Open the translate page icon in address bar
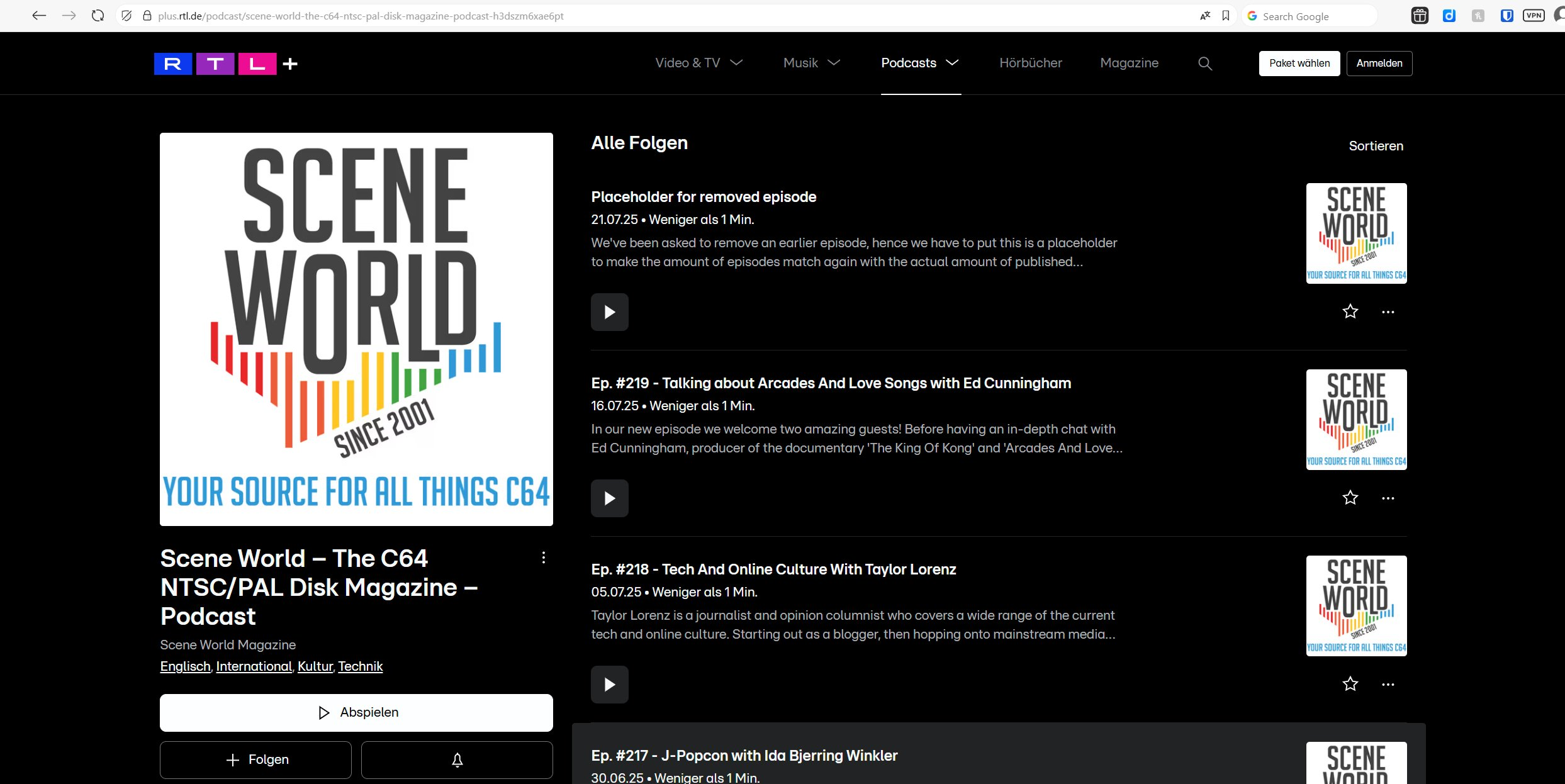1565x784 pixels. 1205,16
